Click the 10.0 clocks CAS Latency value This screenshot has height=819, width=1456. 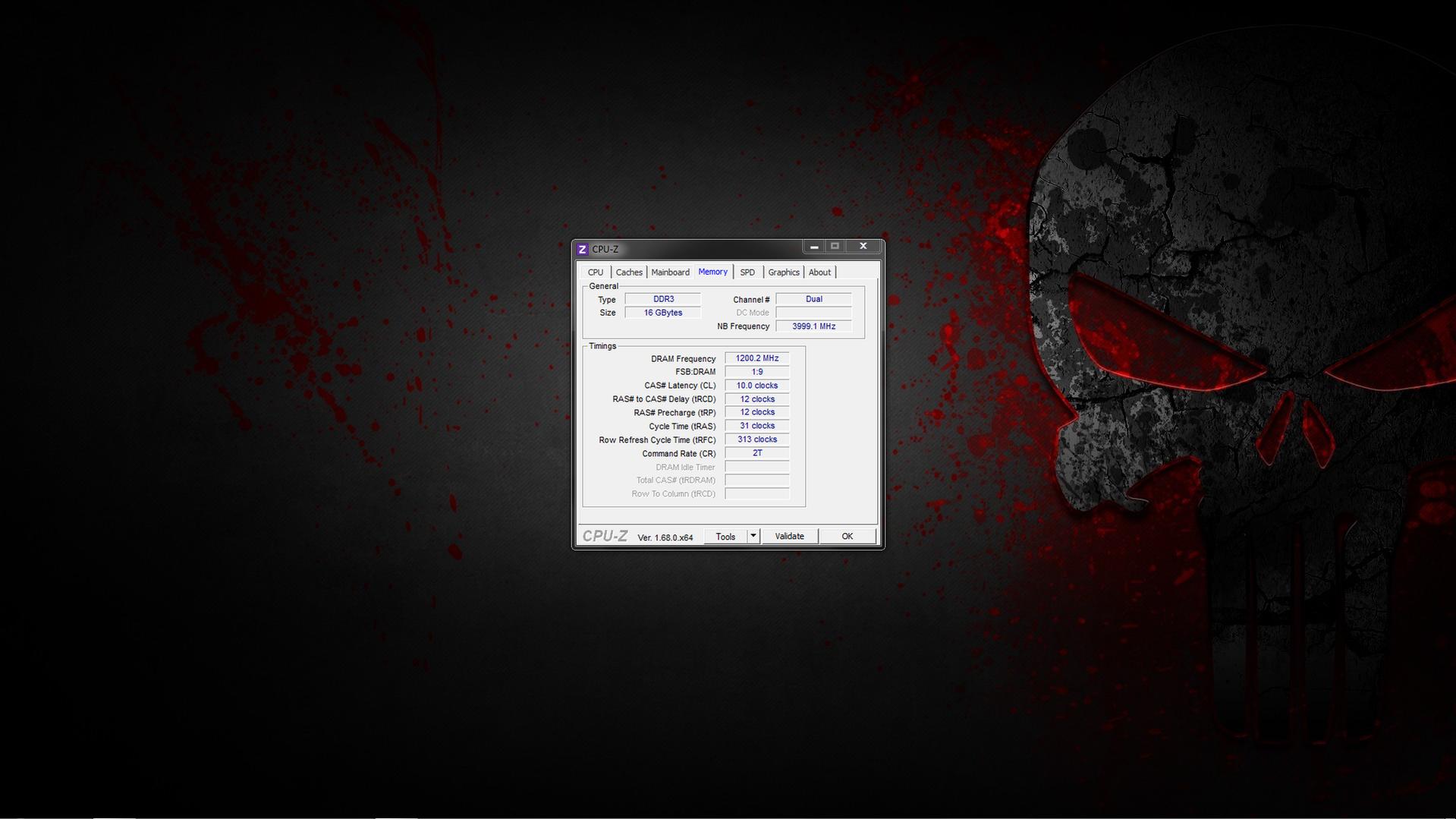point(757,386)
